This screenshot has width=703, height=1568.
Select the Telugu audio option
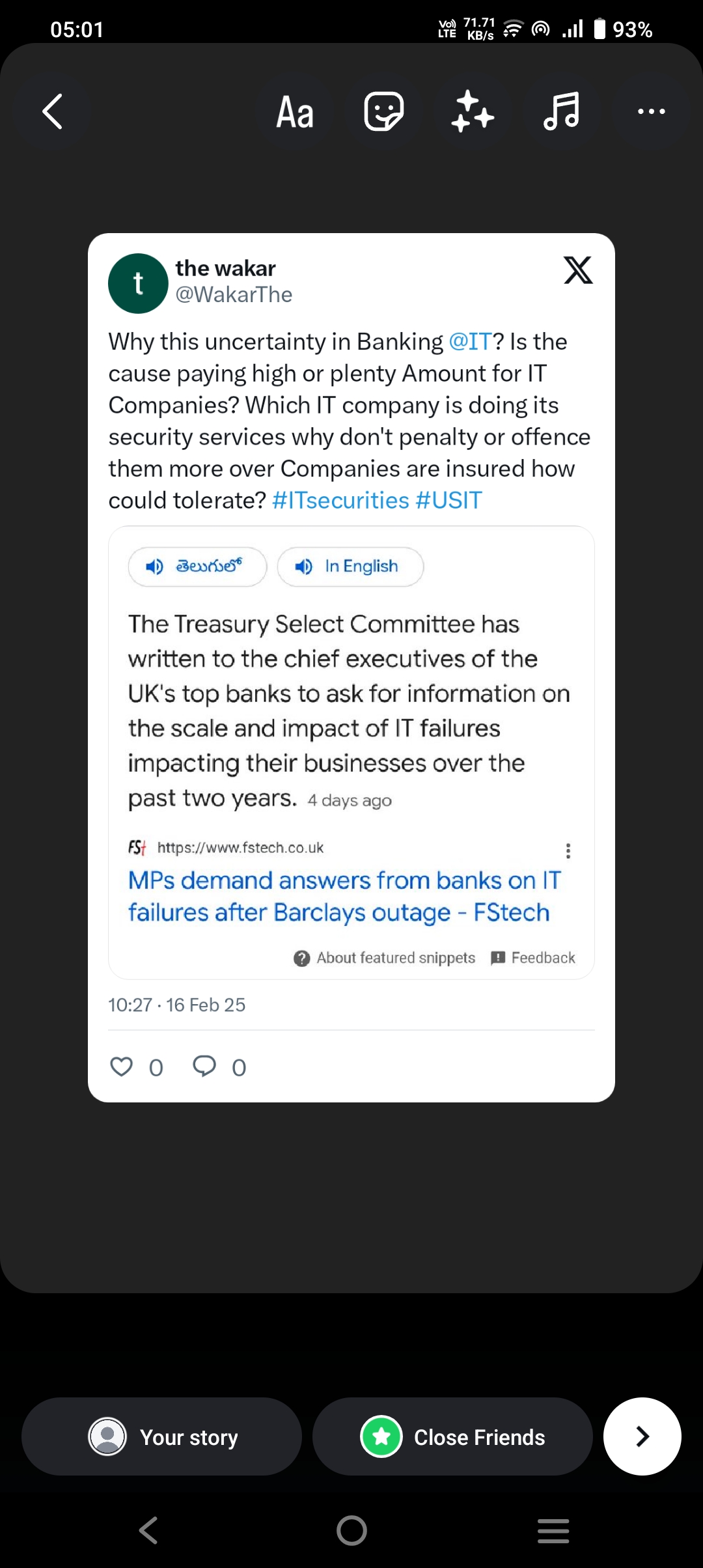pos(197,567)
